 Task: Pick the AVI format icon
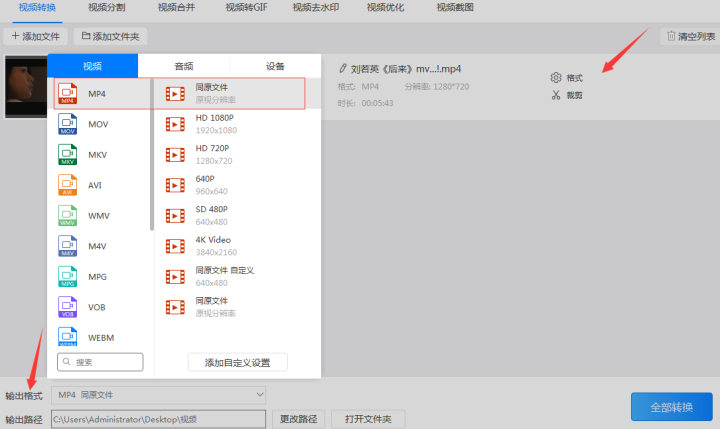(x=68, y=185)
